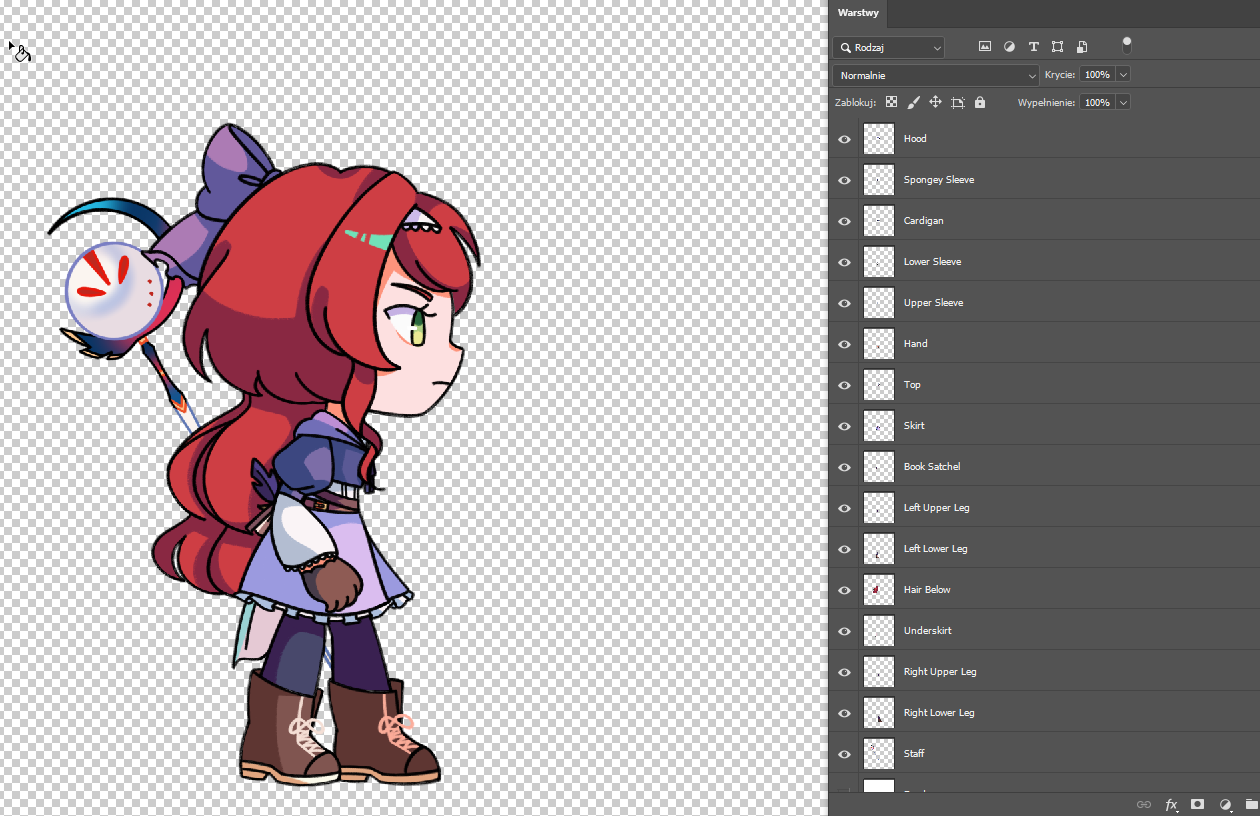This screenshot has height=816, width=1260.
Task: Expand the Krycie opacity slider arrow
Action: point(1124,75)
